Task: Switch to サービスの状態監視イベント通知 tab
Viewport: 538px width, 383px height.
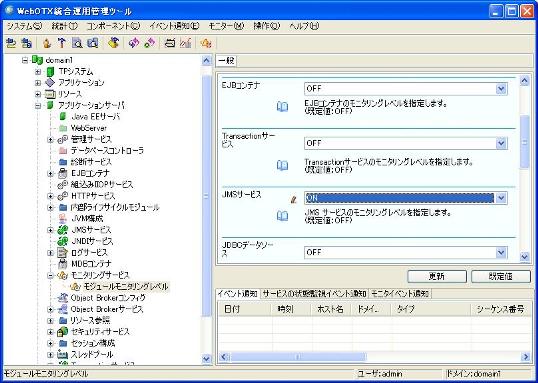Action: (314, 294)
